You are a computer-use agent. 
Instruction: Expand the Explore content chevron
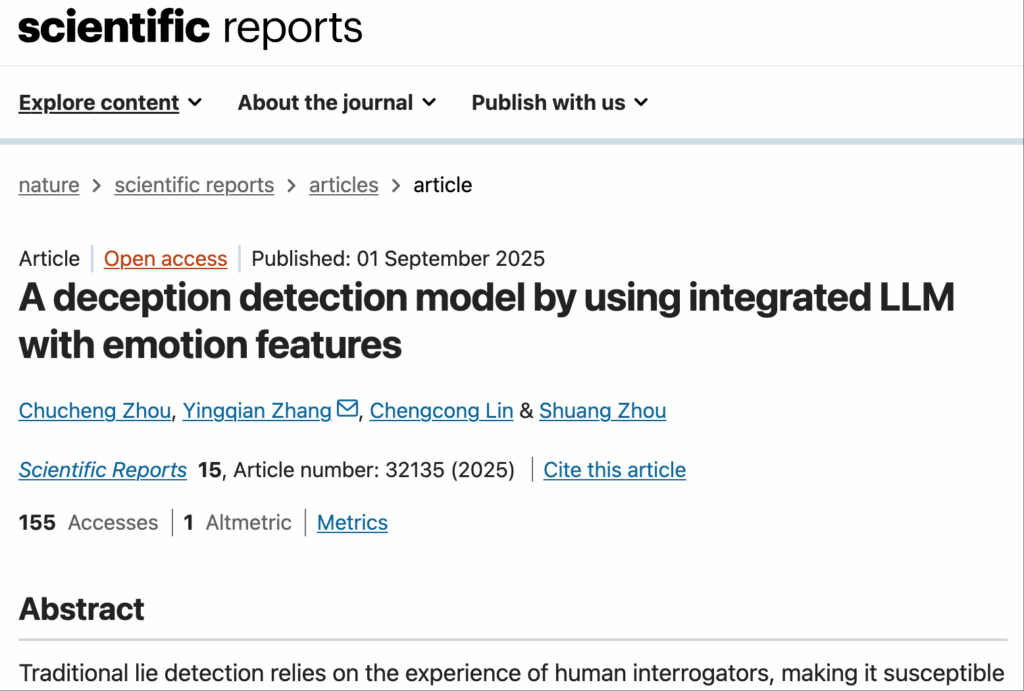(195, 103)
